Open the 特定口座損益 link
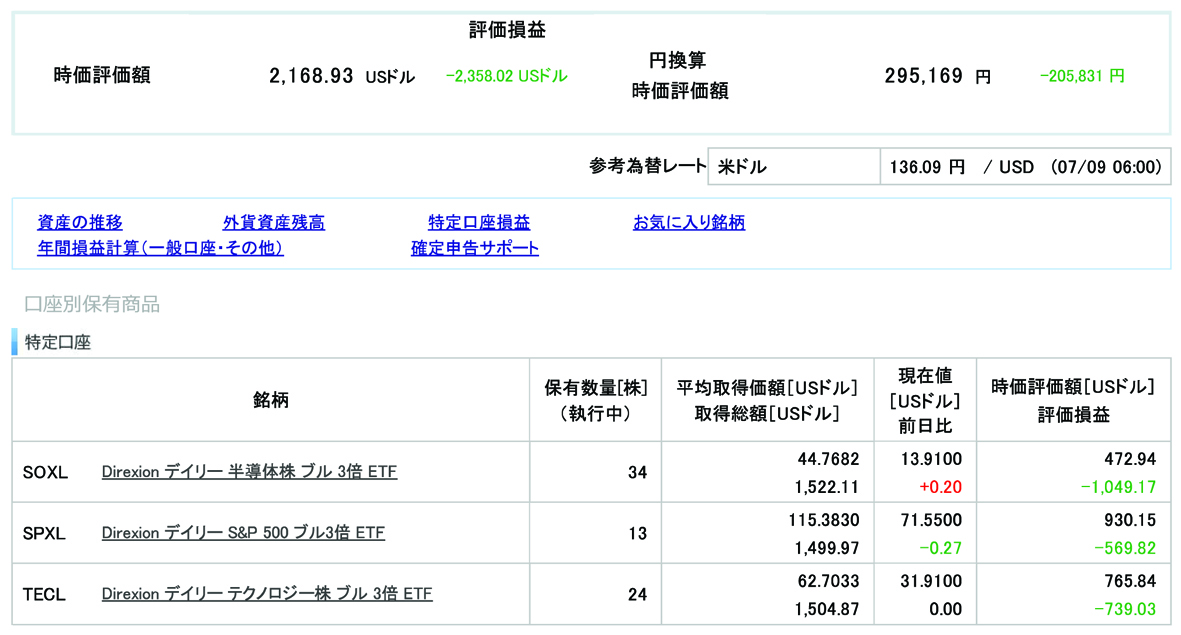Image resolution: width=1181 pixels, height=635 pixels. (x=479, y=222)
